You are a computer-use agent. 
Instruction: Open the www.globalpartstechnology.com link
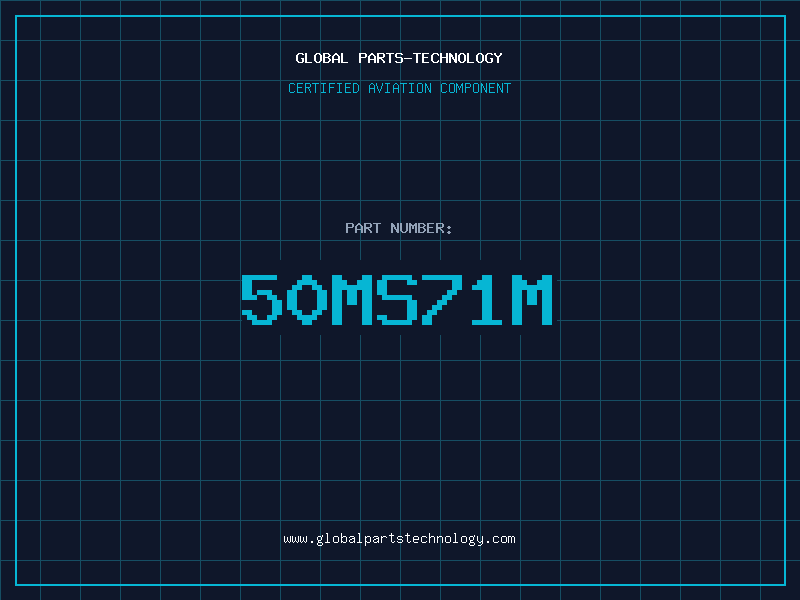pyautogui.click(x=399, y=539)
